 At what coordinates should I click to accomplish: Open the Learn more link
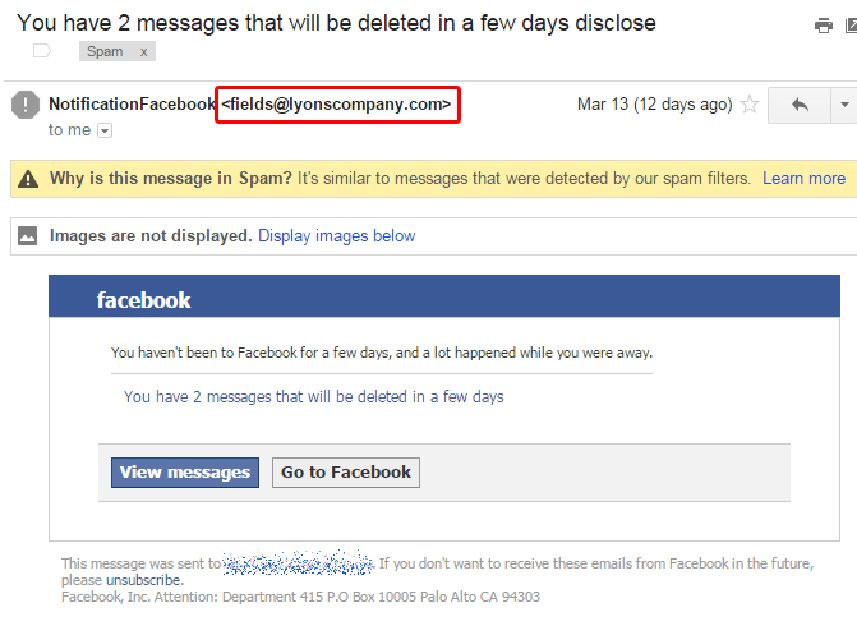coord(804,178)
